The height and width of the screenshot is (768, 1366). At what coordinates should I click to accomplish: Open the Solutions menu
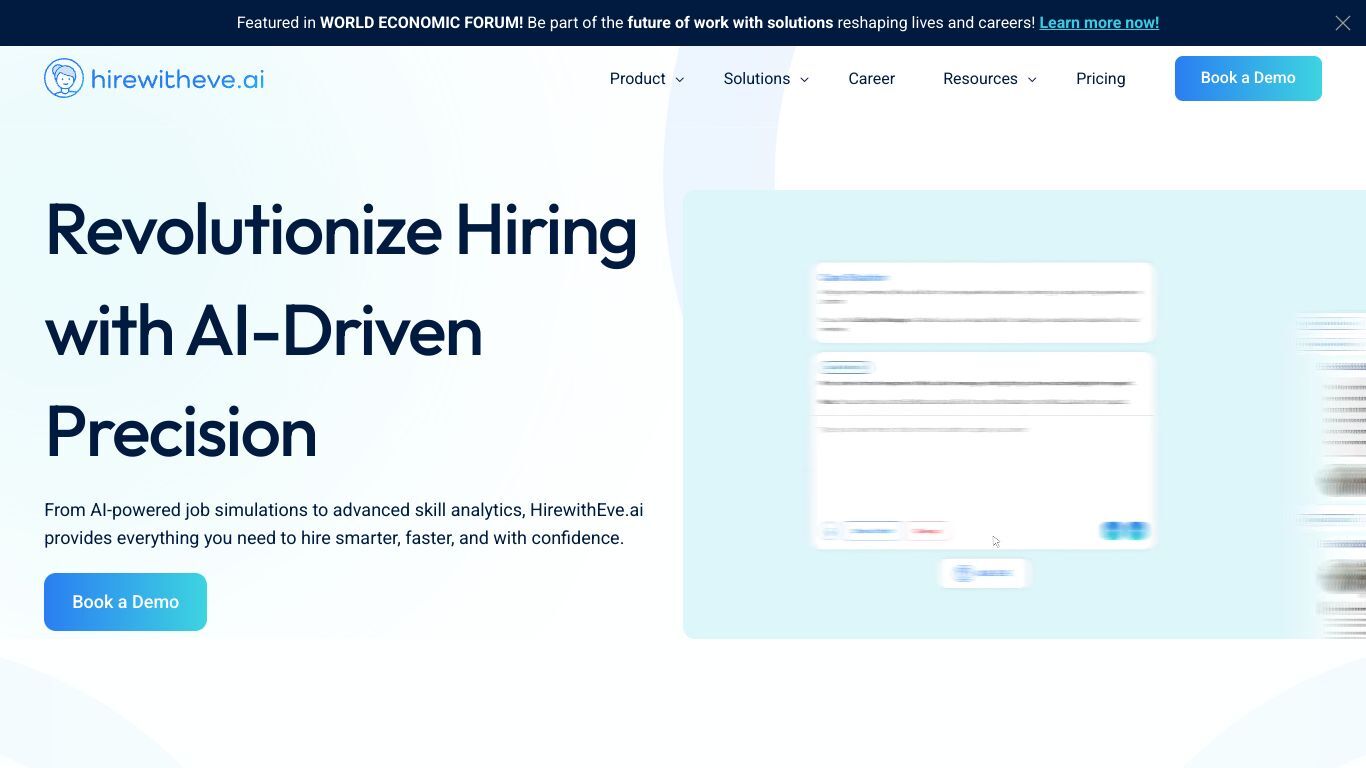point(757,79)
